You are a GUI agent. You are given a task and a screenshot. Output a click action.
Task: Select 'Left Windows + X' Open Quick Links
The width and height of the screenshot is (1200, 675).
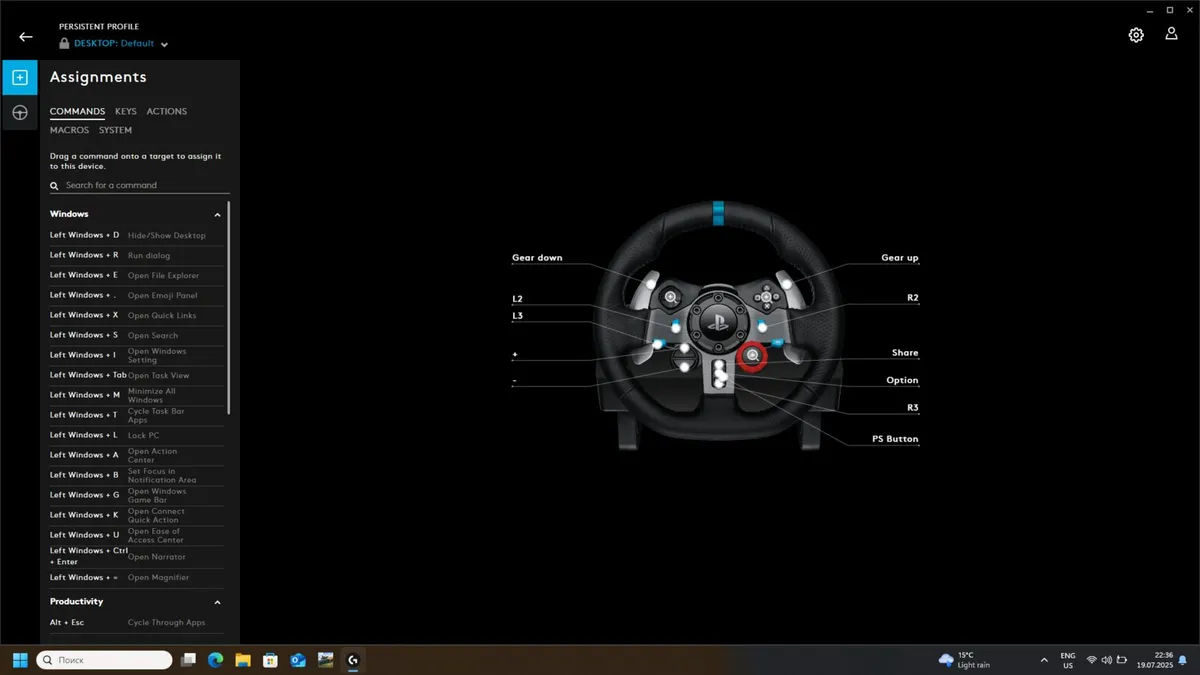(x=137, y=315)
